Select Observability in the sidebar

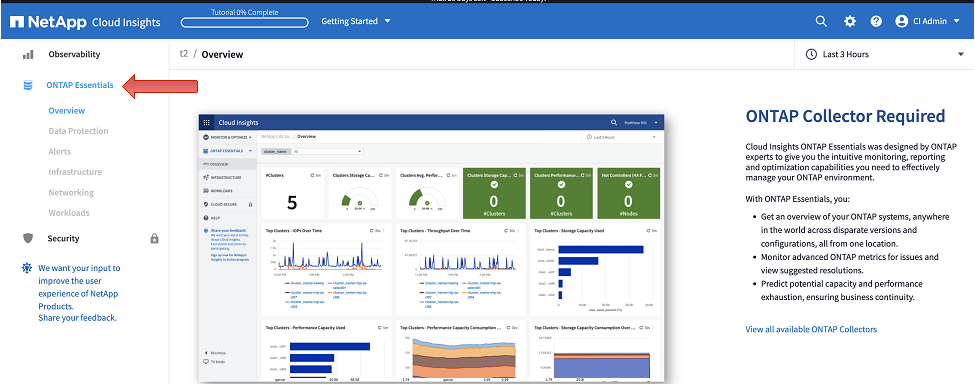(x=74, y=55)
